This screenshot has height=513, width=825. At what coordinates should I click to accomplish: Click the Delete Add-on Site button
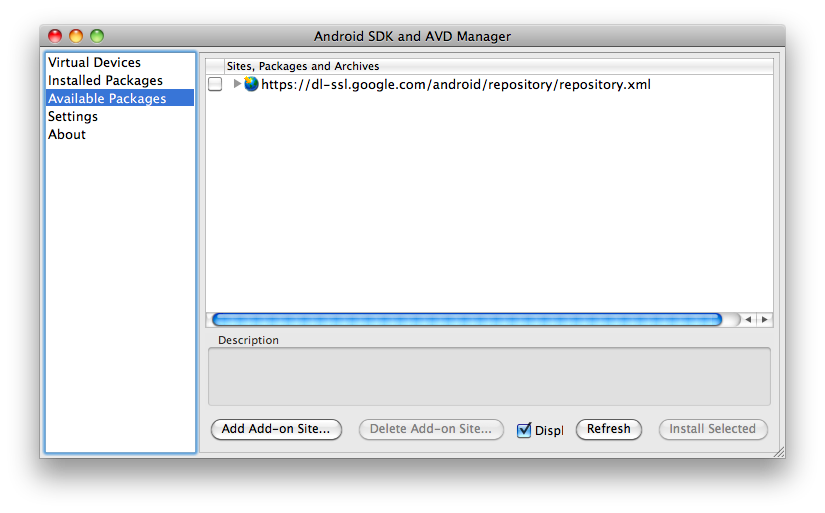(x=431, y=429)
